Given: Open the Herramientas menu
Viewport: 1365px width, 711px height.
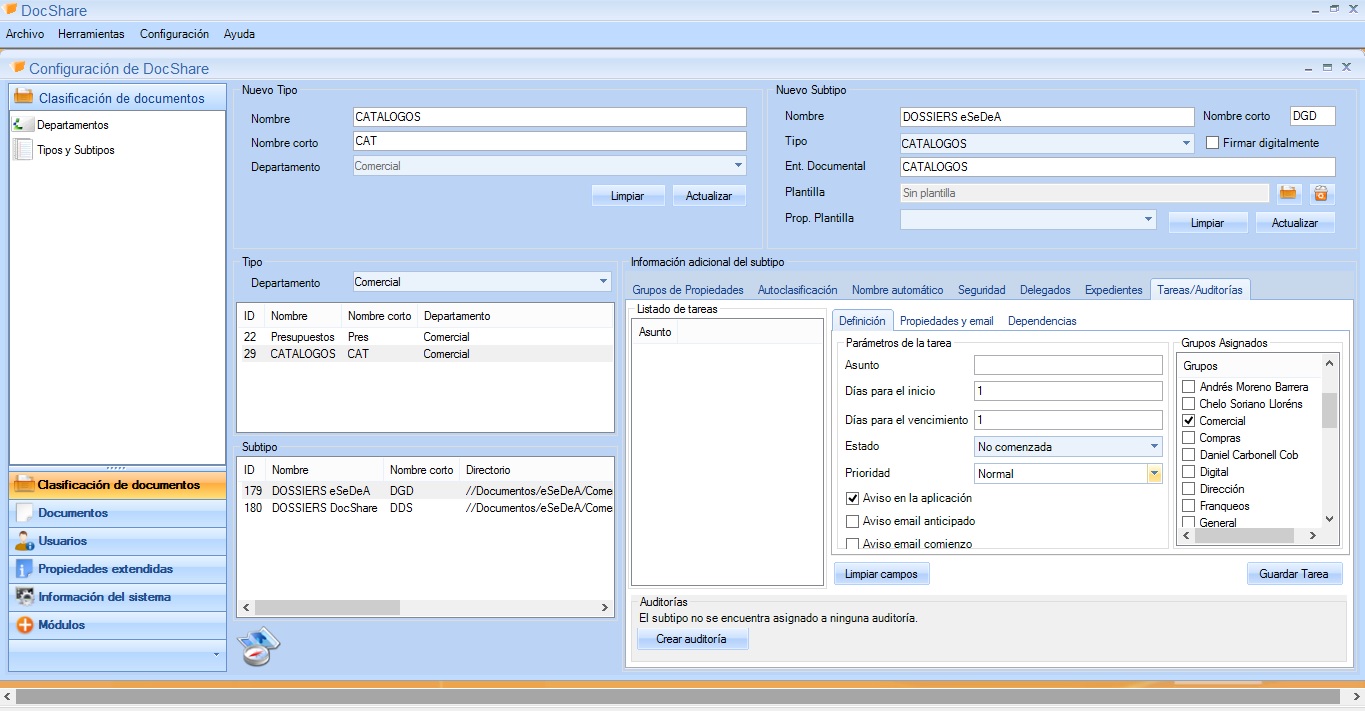Looking at the screenshot, I should pyautogui.click(x=91, y=34).
